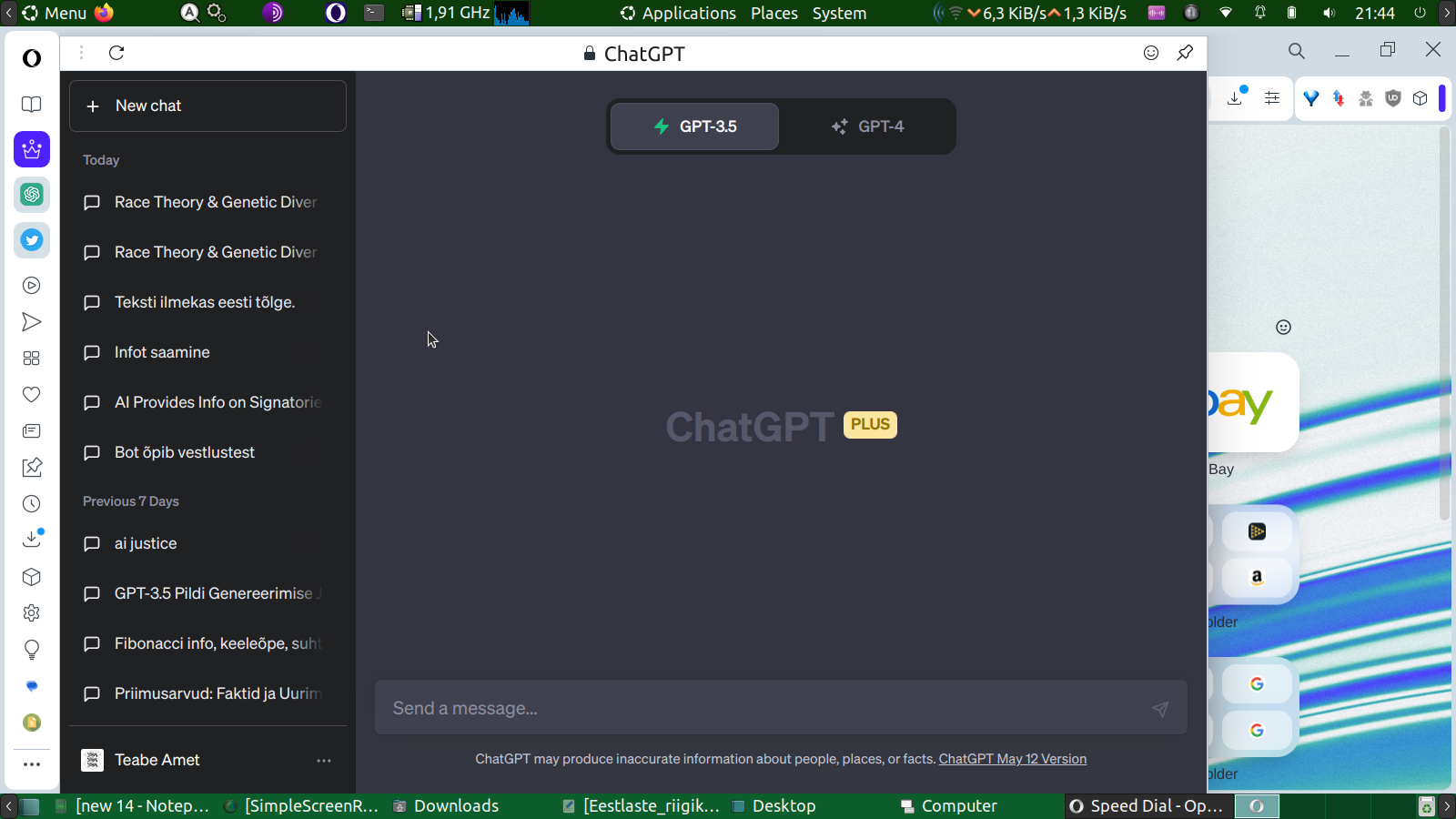Click the blue funnel extension icon
This screenshot has height=819, width=1456.
pyautogui.click(x=1311, y=98)
